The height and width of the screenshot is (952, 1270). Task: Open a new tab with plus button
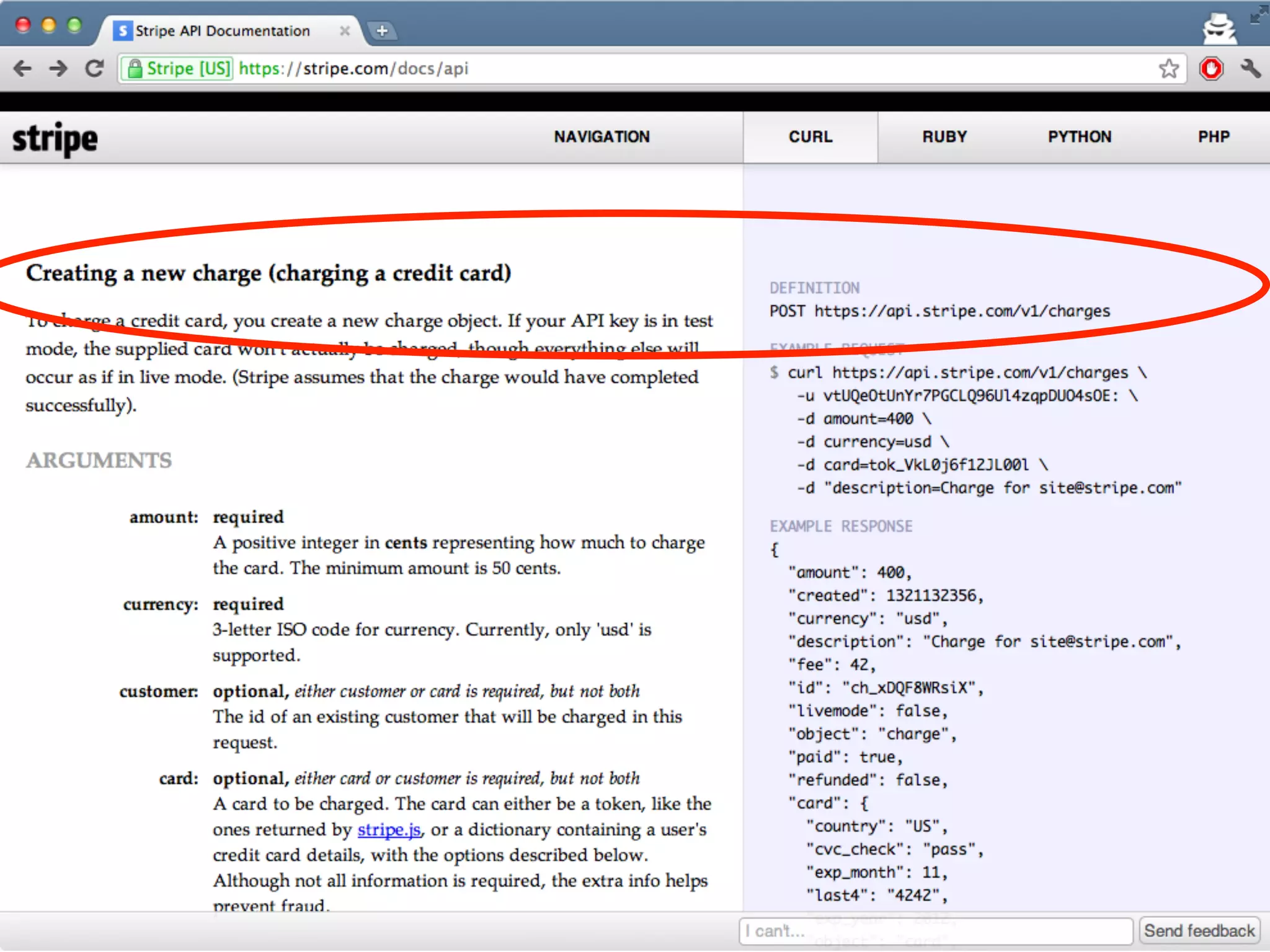(x=382, y=30)
